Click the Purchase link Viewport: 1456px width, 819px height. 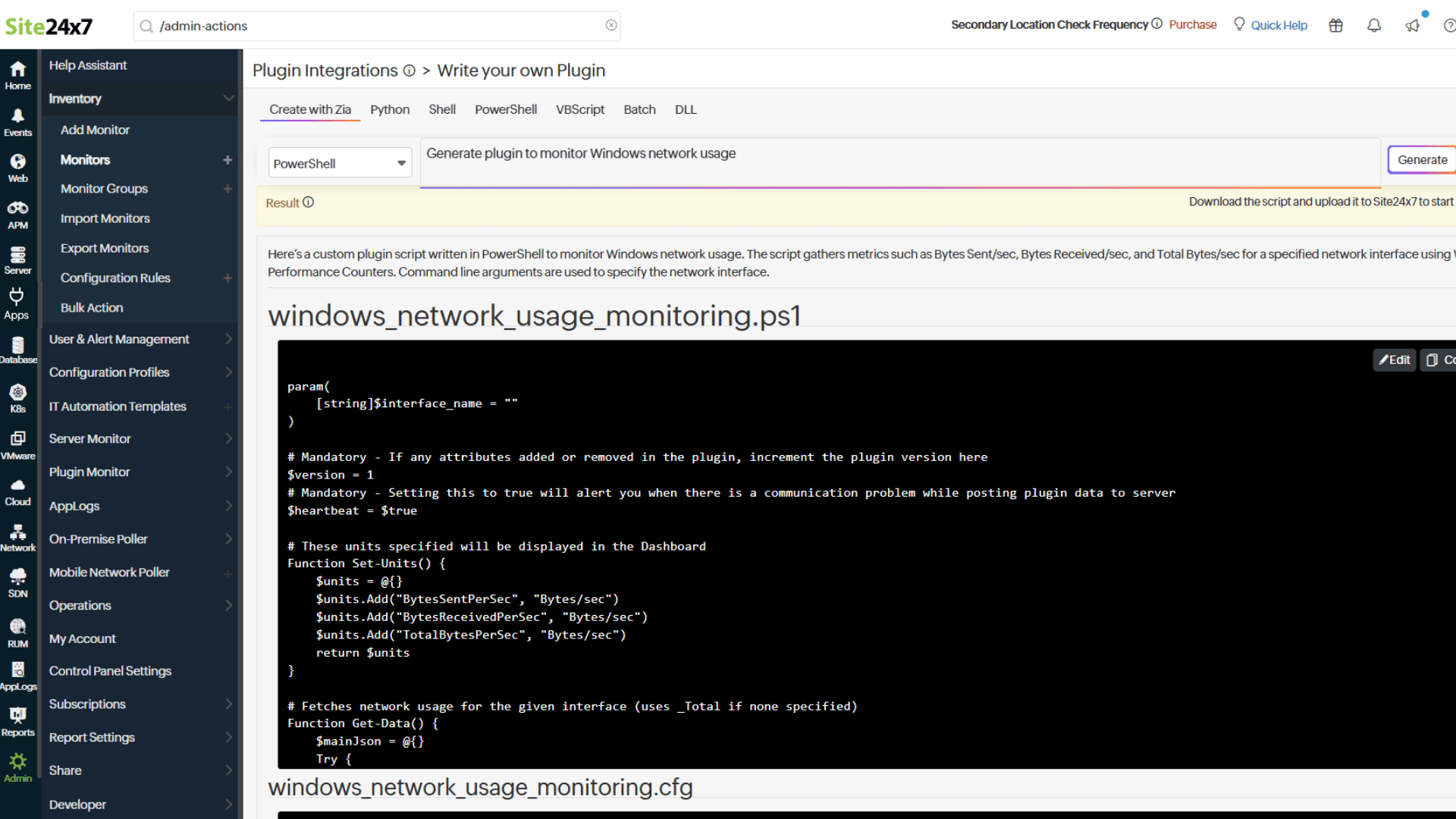pyautogui.click(x=1192, y=24)
